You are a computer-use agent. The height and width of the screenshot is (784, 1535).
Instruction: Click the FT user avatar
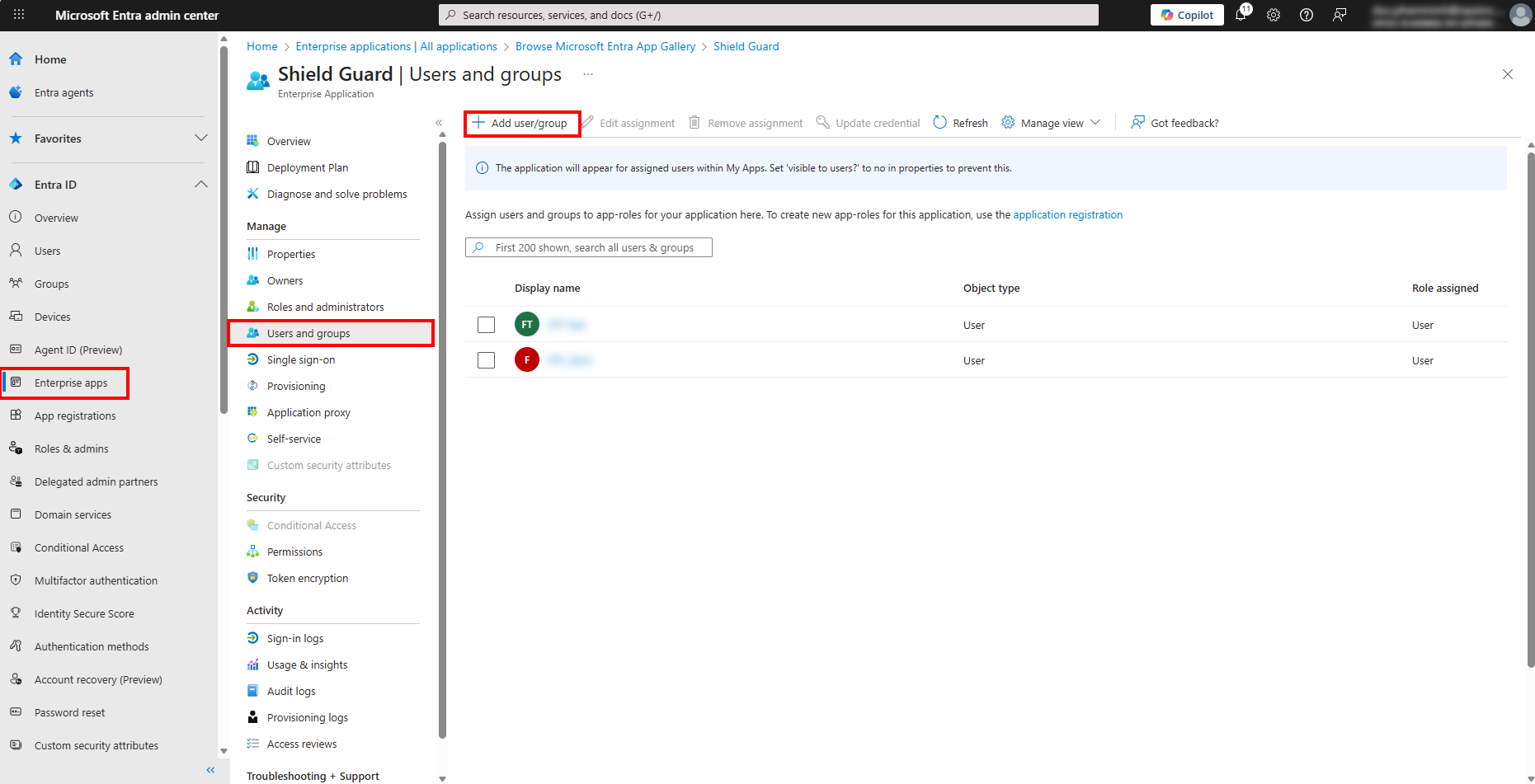tap(527, 325)
